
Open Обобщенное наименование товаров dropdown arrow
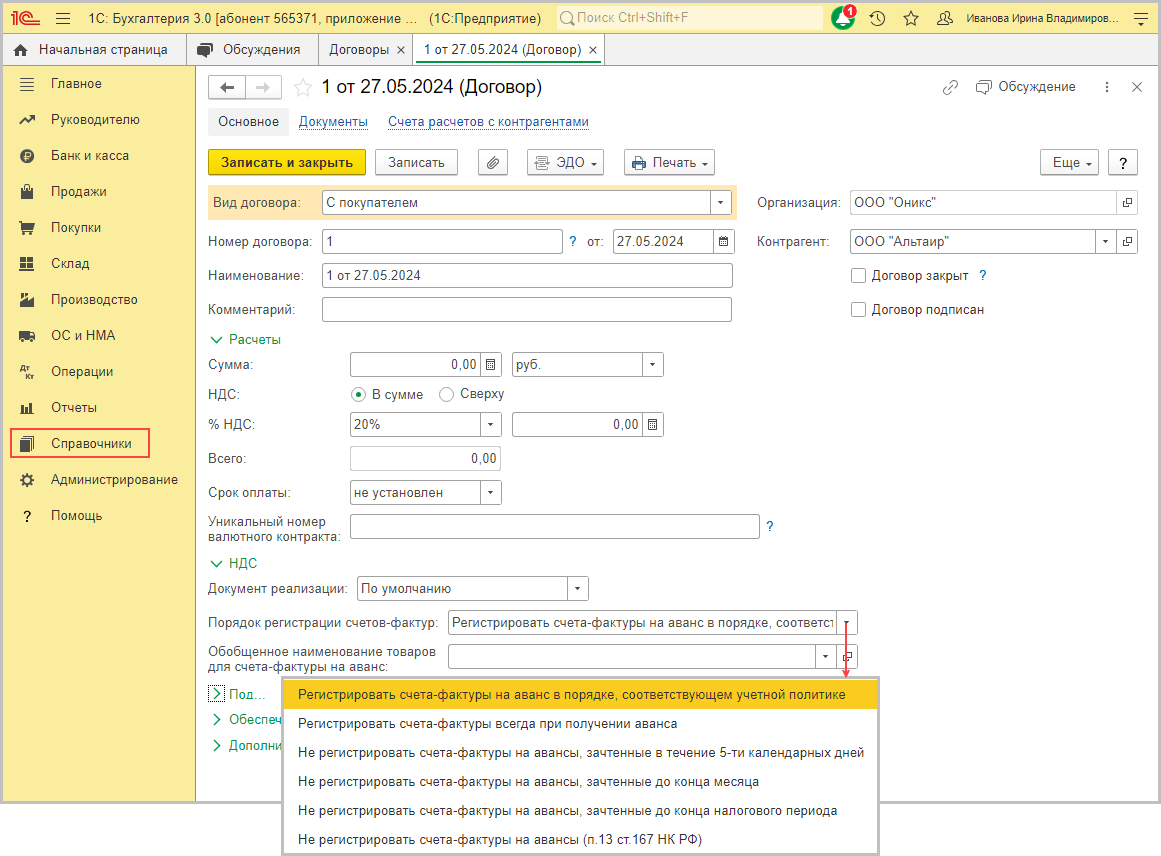826,656
